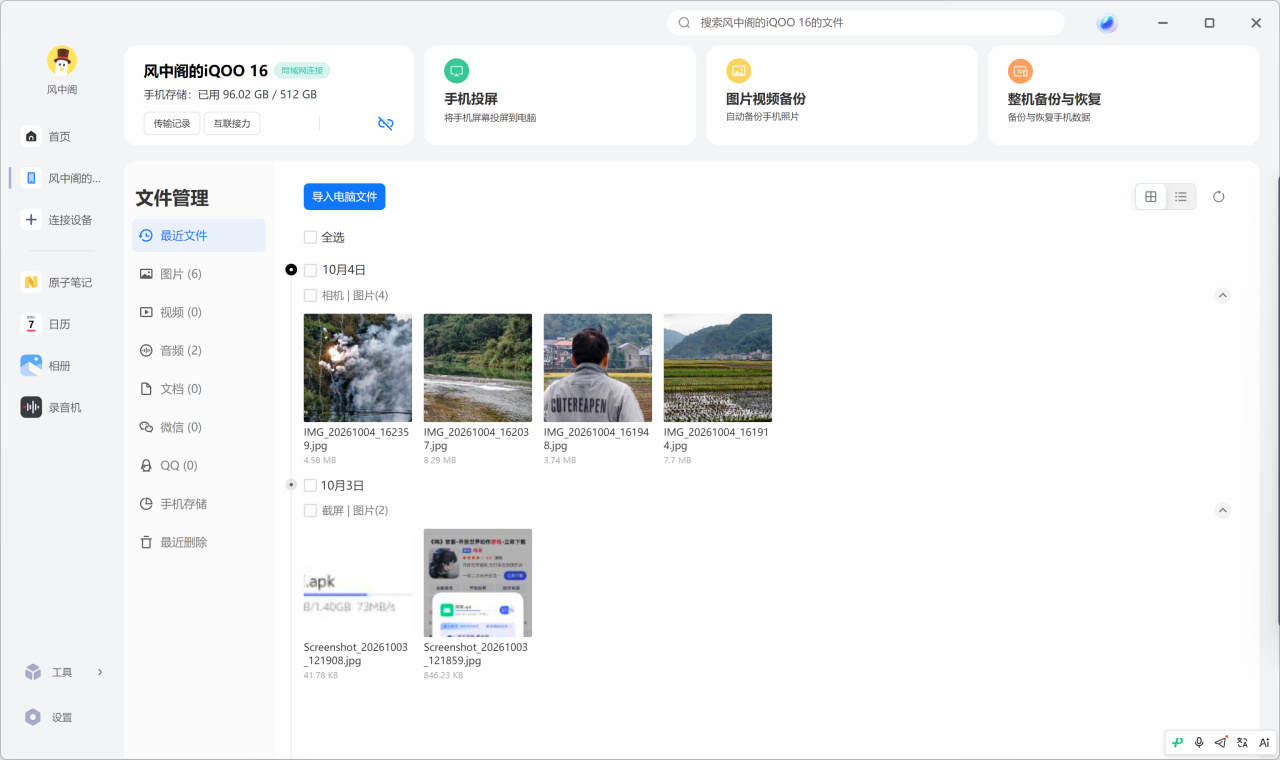Open thumbnail IMG_20261004_162359.jpg
1280x760 pixels.
click(358, 368)
